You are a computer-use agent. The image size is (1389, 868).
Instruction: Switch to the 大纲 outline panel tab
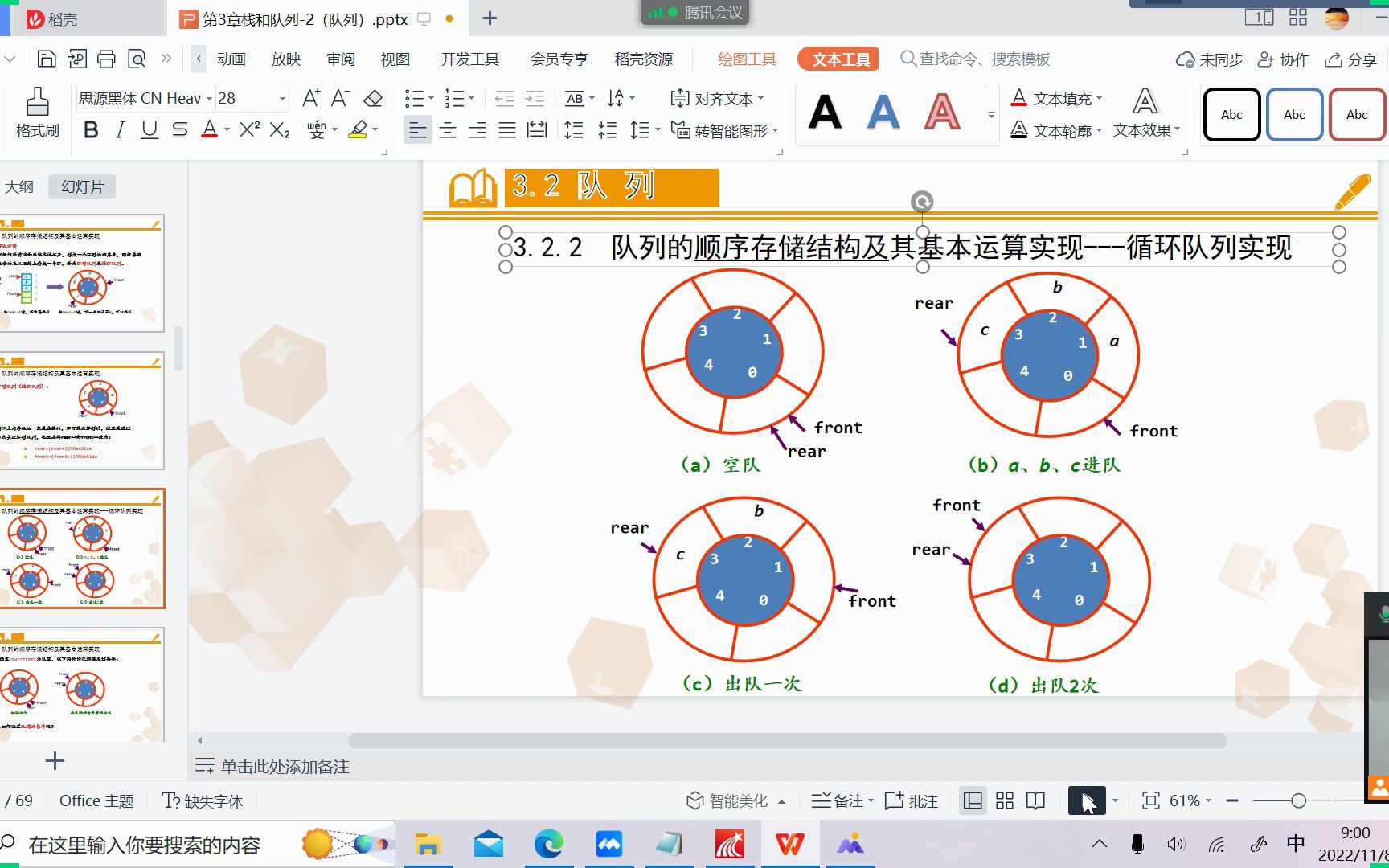20,186
